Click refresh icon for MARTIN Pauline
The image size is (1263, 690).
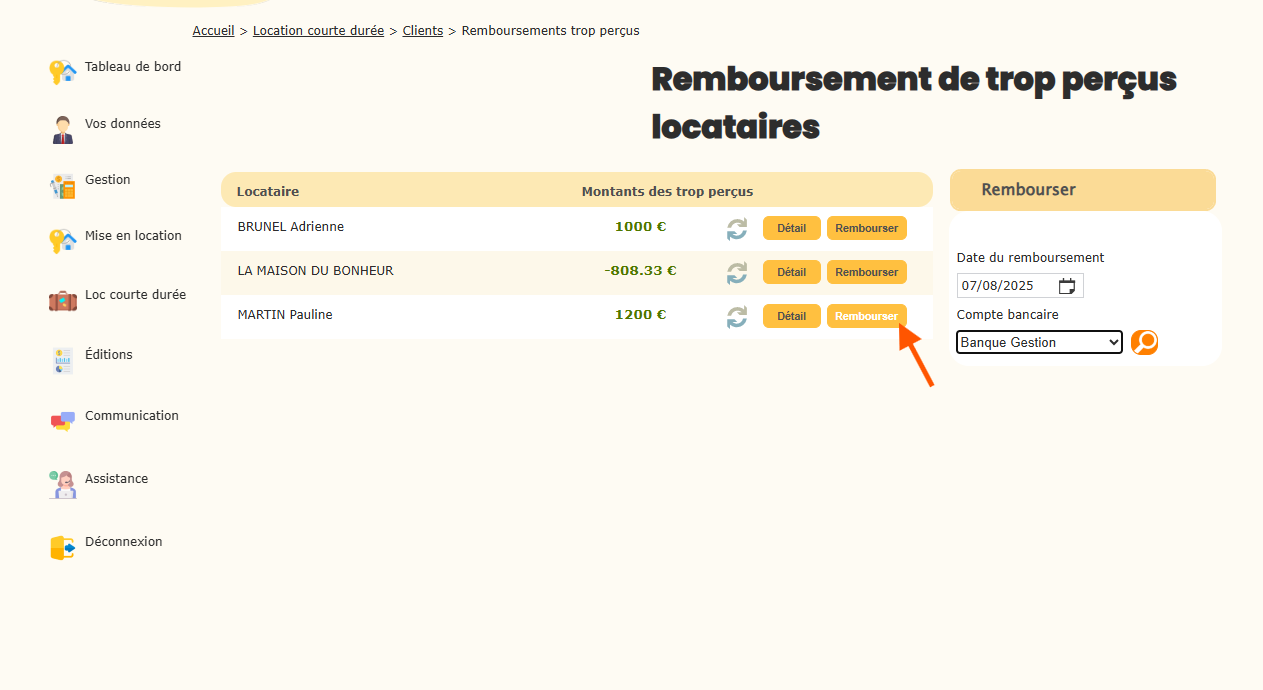tap(737, 317)
